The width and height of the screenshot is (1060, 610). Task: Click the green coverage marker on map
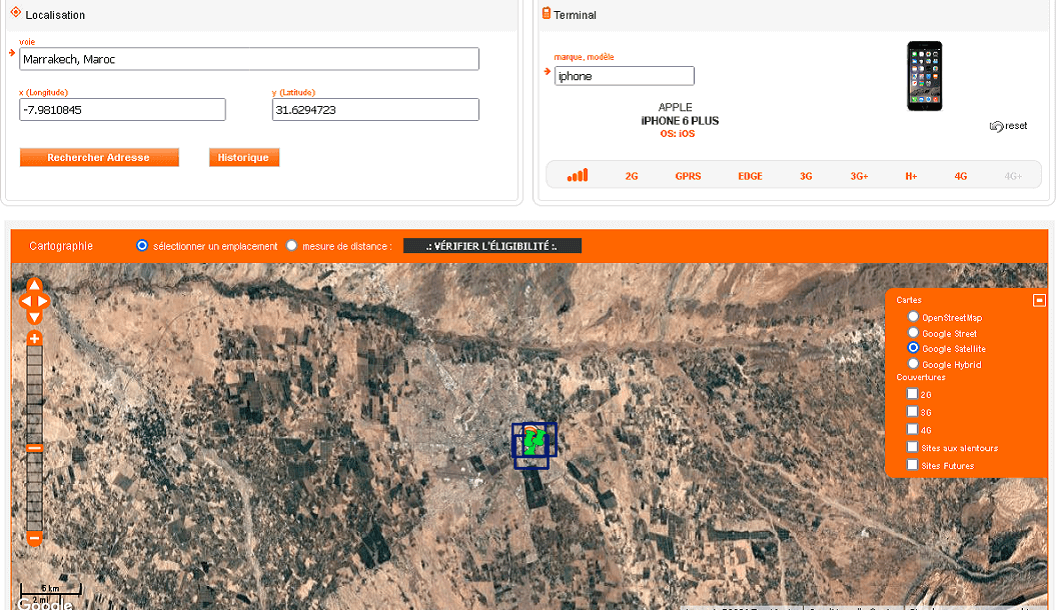pyautogui.click(x=534, y=441)
